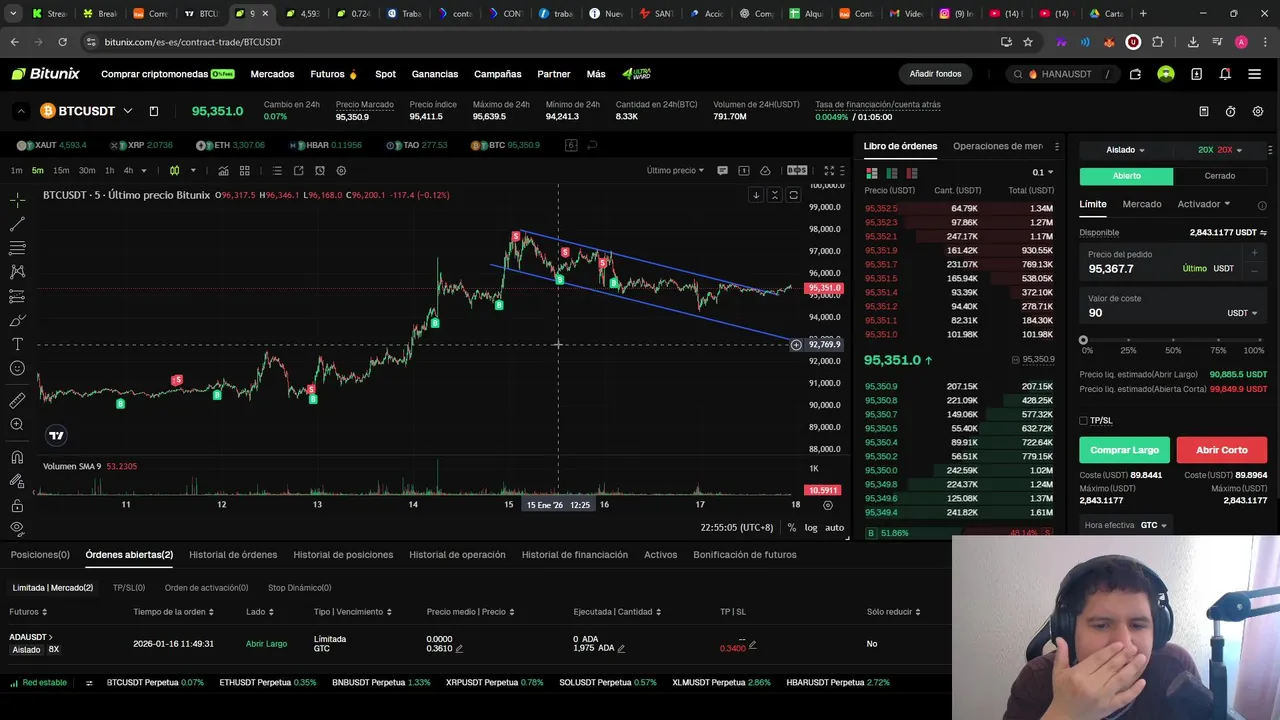The width and height of the screenshot is (1280, 720).
Task: Toggle B/S trade markers on chart
Action: (797, 171)
